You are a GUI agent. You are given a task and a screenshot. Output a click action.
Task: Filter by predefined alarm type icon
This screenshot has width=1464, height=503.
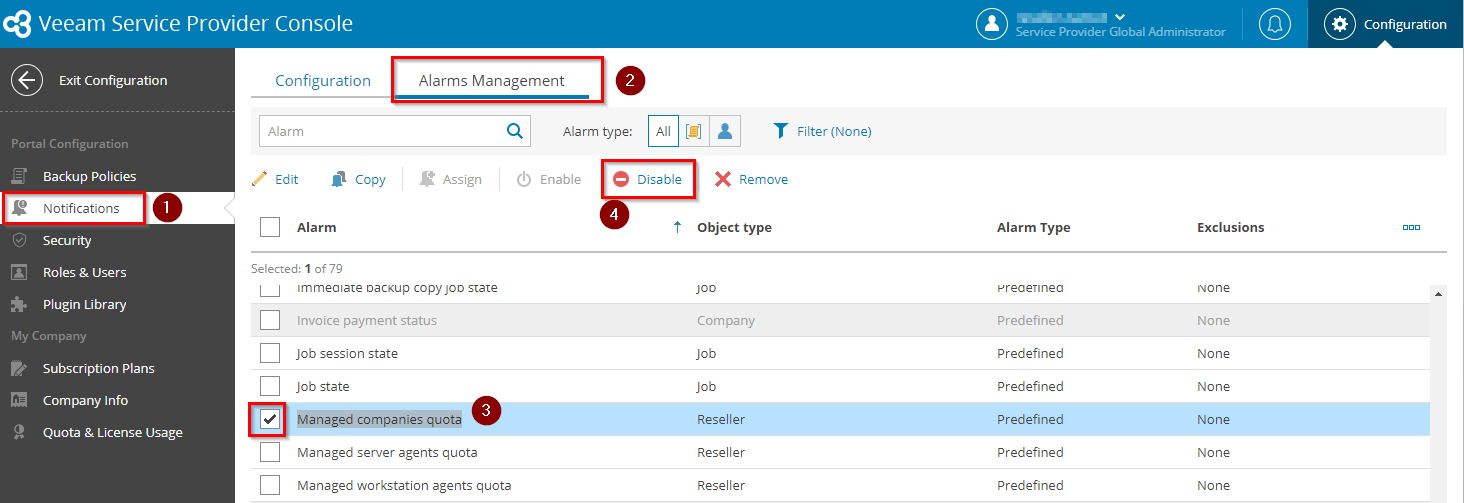(x=694, y=131)
